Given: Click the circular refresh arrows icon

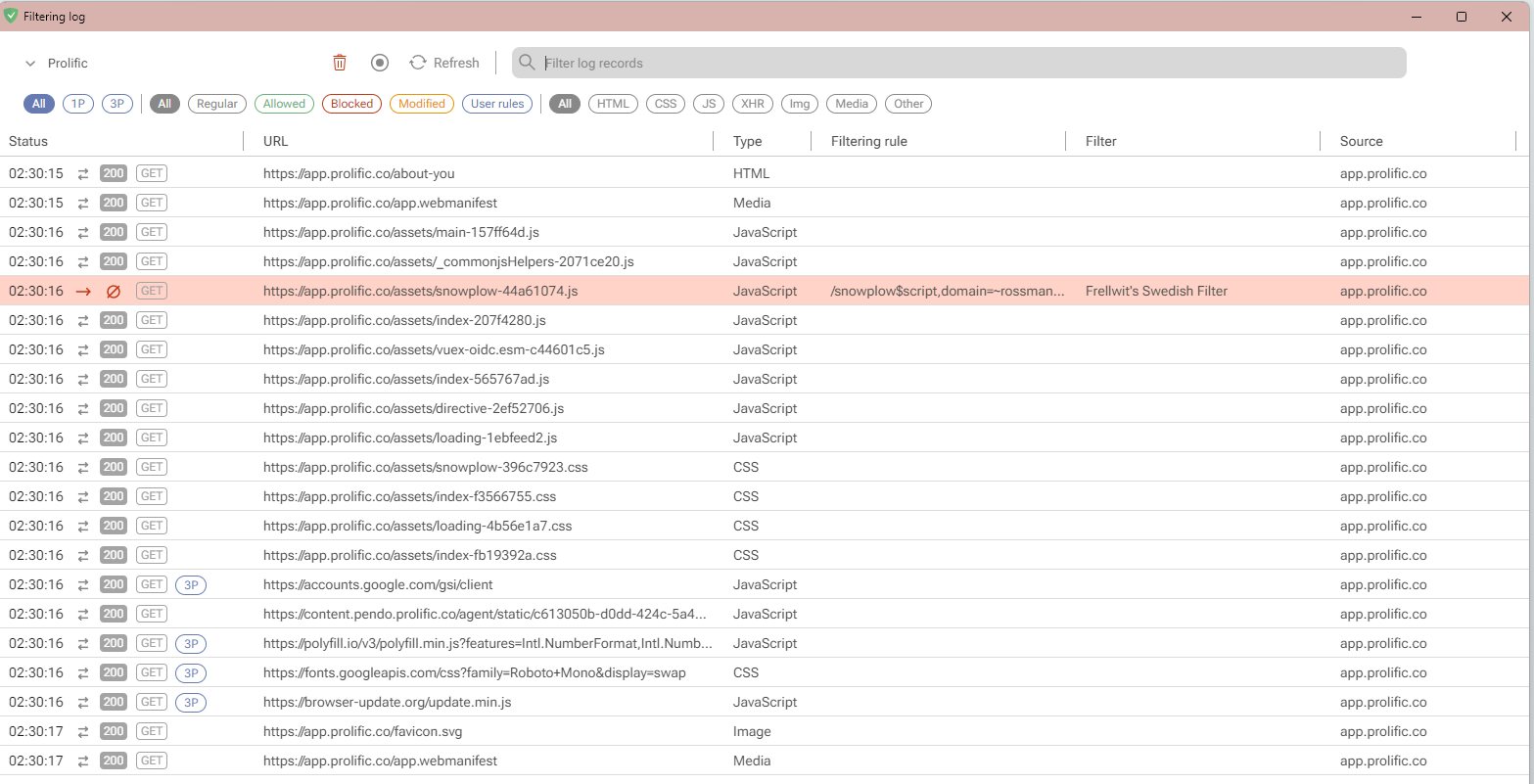Looking at the screenshot, I should [418, 62].
